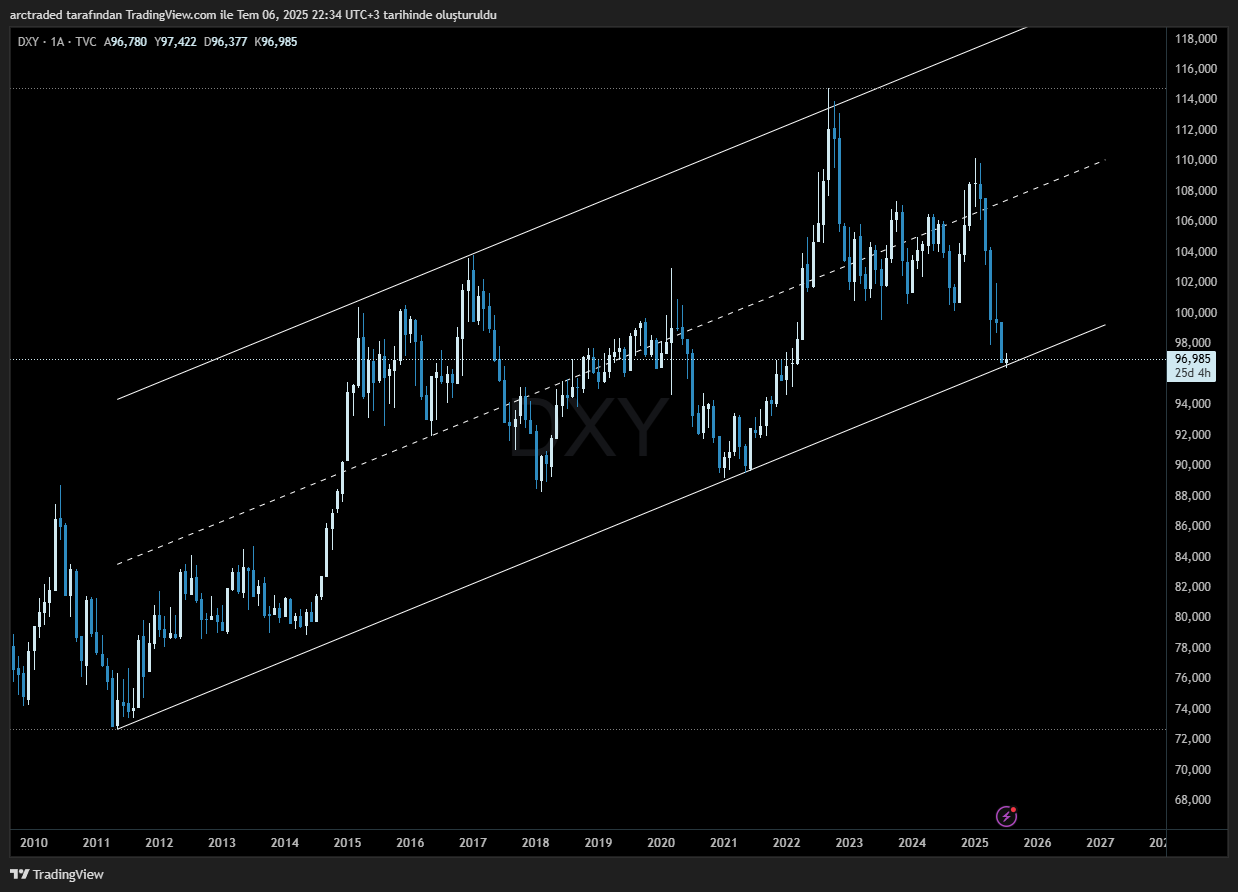Click the 2013 label on time axis
The height and width of the screenshot is (892, 1238).
[x=222, y=843]
